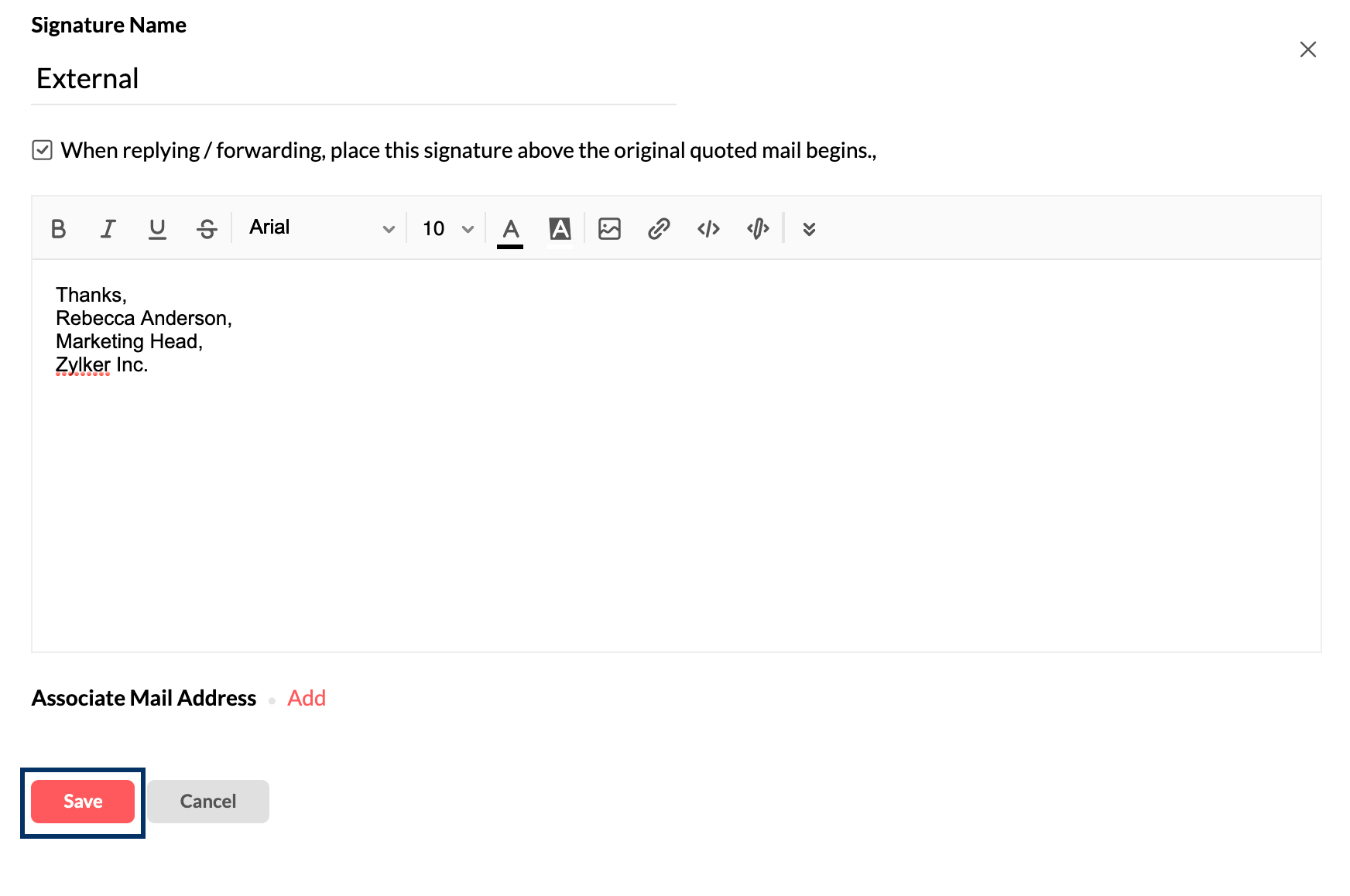The width and height of the screenshot is (1350, 896).
Task: Add an associated mail address
Action: (x=307, y=697)
